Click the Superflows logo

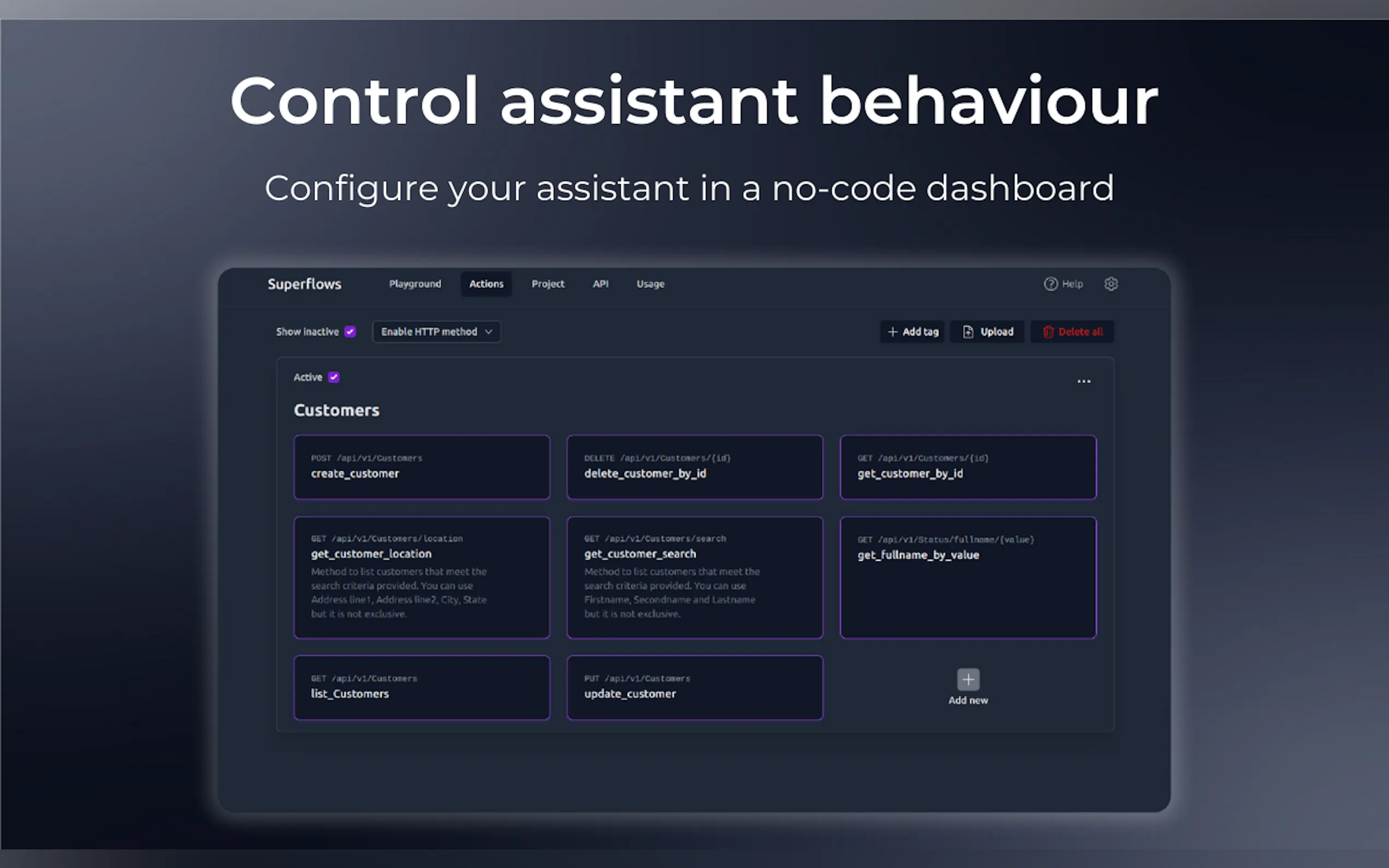pos(305,284)
